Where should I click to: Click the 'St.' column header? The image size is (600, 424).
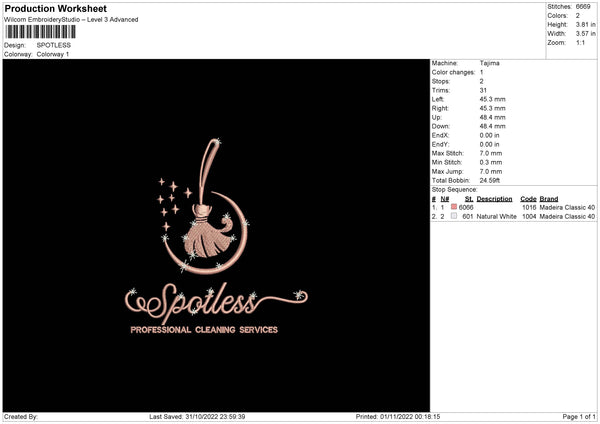pos(469,199)
